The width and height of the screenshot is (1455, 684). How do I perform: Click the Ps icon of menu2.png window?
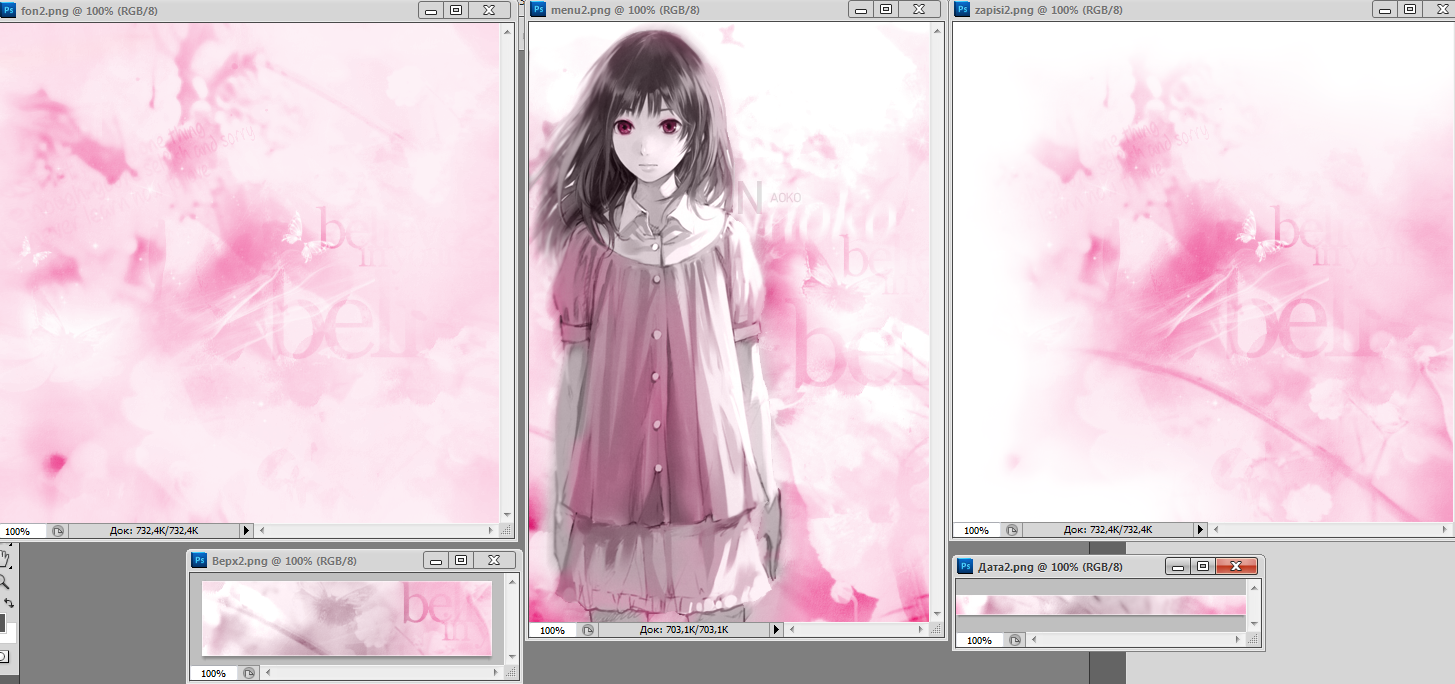coord(538,10)
